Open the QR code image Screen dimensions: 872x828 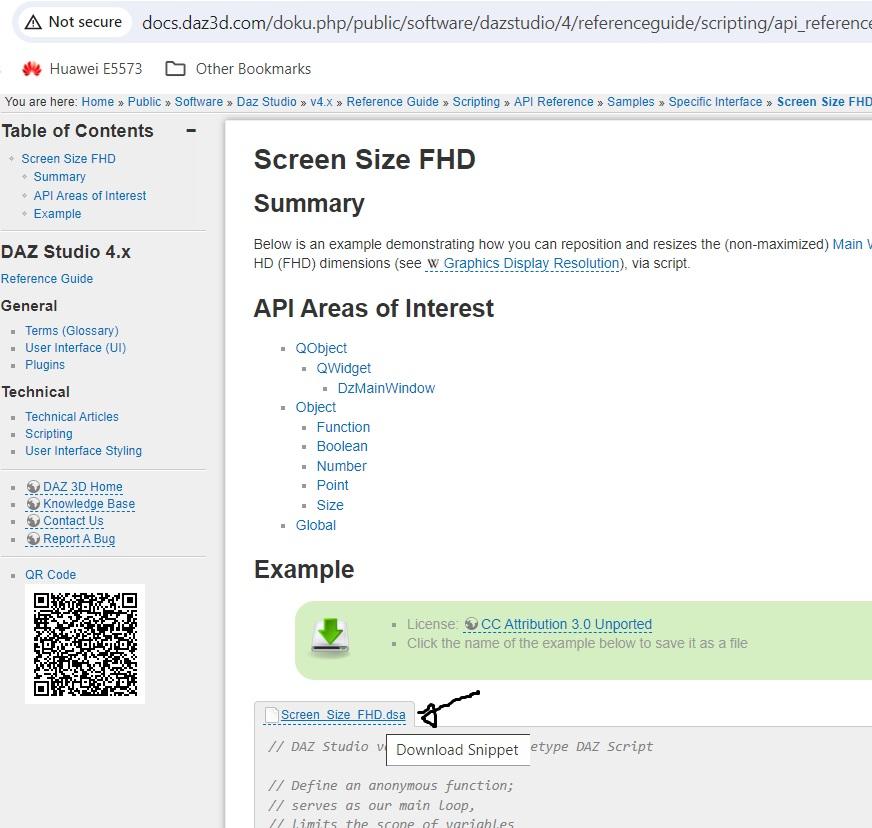(85, 644)
